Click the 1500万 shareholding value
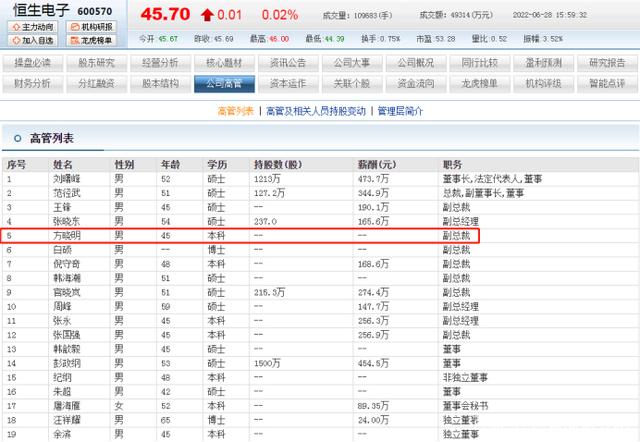This screenshot has width=640, height=442. pyautogui.click(x=267, y=363)
